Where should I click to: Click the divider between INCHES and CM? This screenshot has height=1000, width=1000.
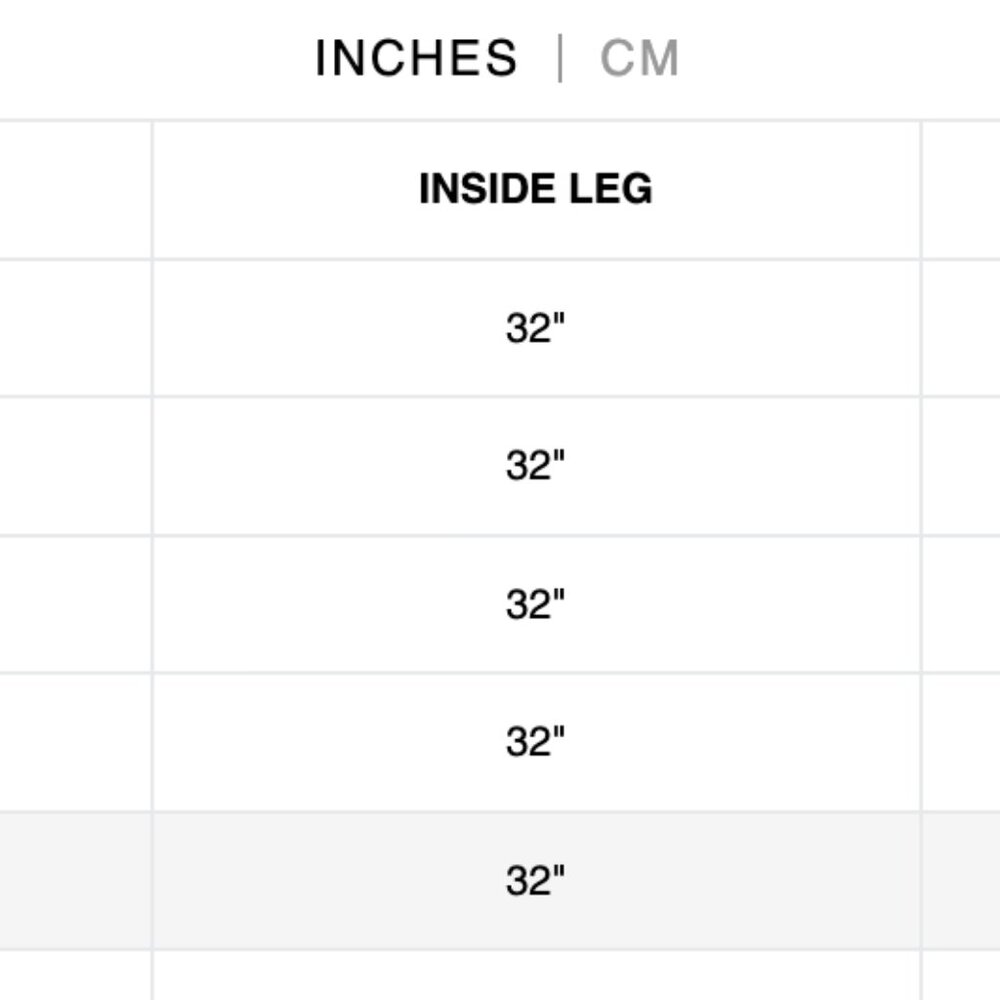(x=560, y=58)
